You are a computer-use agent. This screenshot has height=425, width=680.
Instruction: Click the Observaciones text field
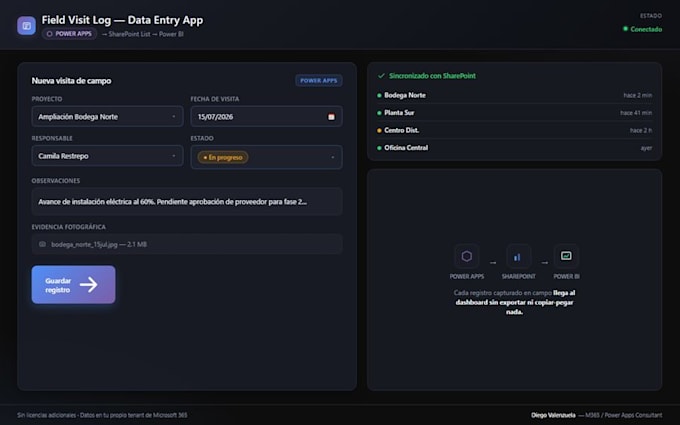pos(187,202)
